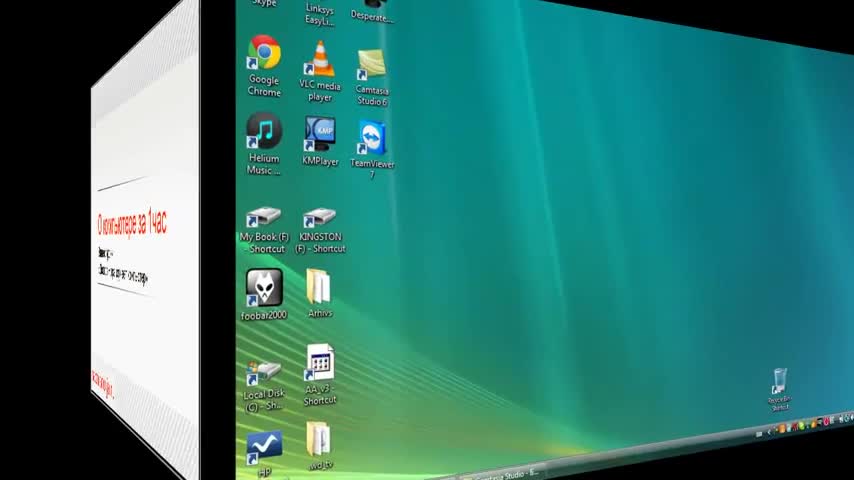Viewport: 854px width, 480px height.
Task: Open Local Disk (C) shortcut
Action: pos(264,385)
